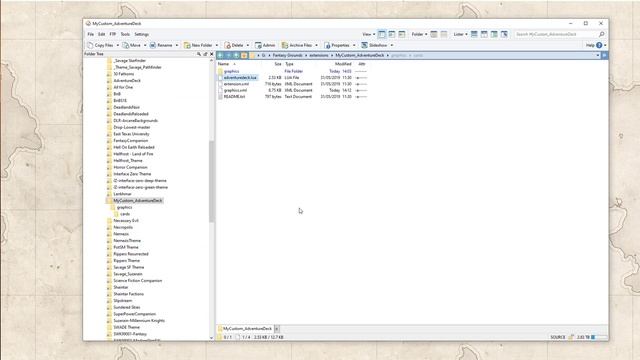Image resolution: width=640 pixels, height=360 pixels.
Task: Select the graphics folder in file list
Action: tap(231, 71)
